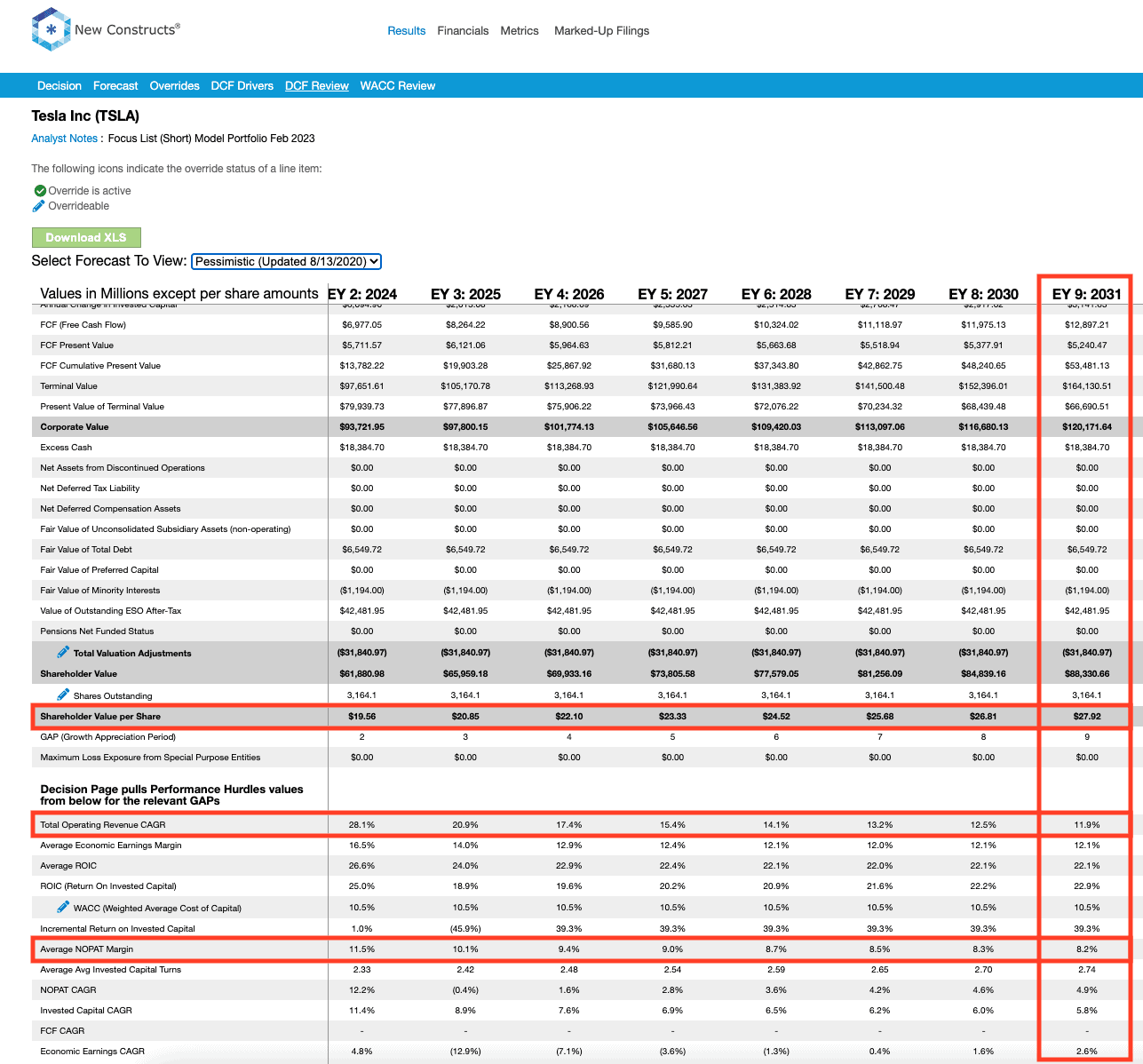The image size is (1143, 1064).
Task: Click the Pensions Net Funded Status label
Action: pyautogui.click(x=97, y=631)
